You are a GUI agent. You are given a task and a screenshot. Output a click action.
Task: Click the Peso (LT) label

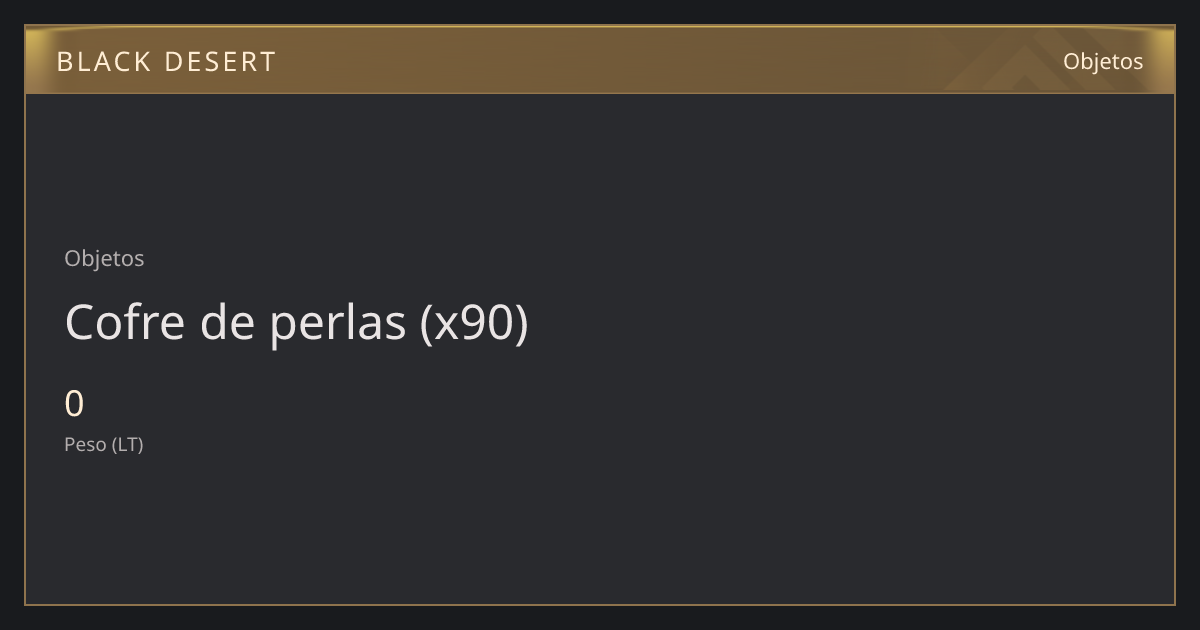click(x=104, y=444)
